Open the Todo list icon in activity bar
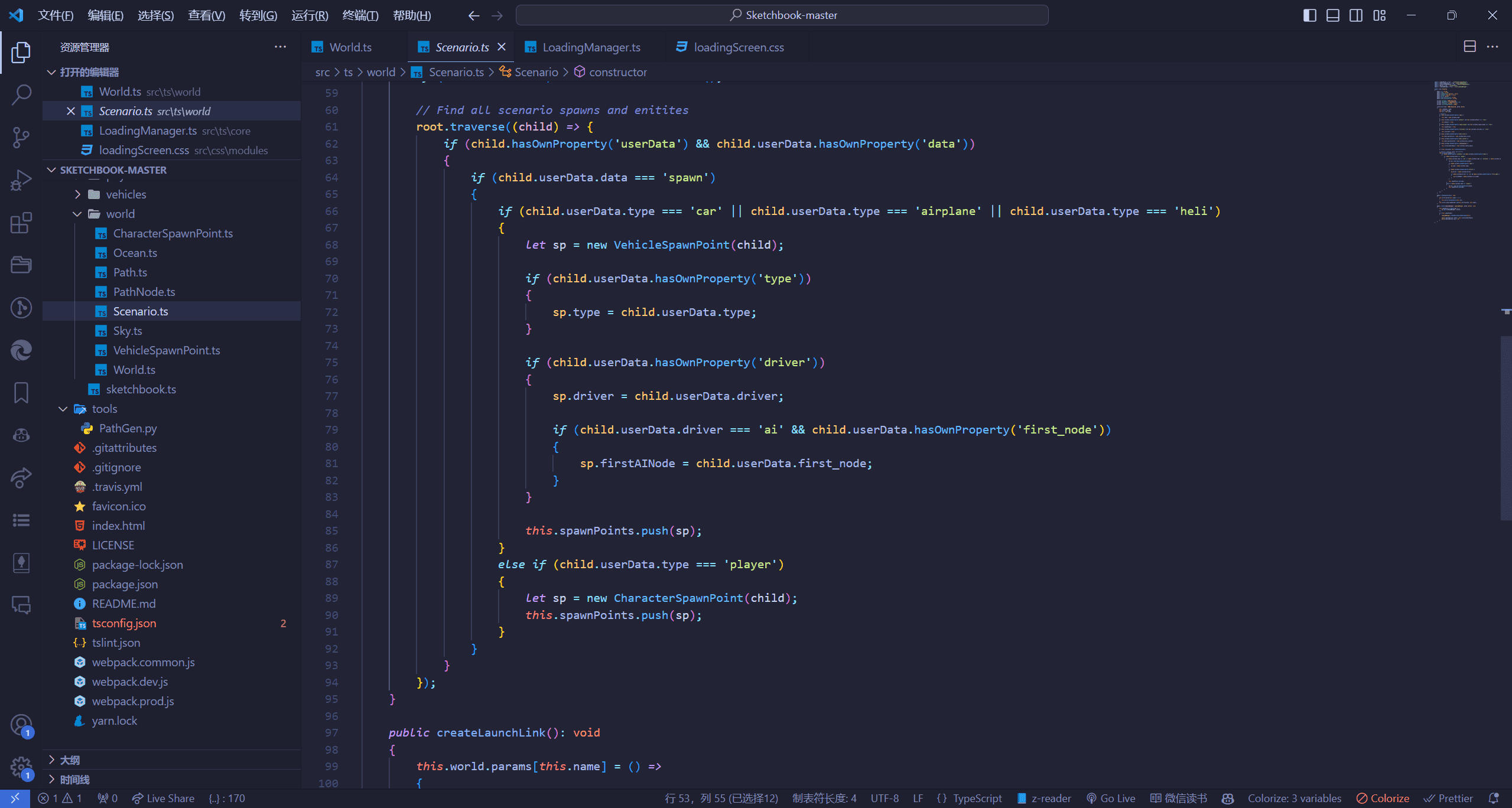Viewport: 1512px width, 808px height. click(21, 520)
